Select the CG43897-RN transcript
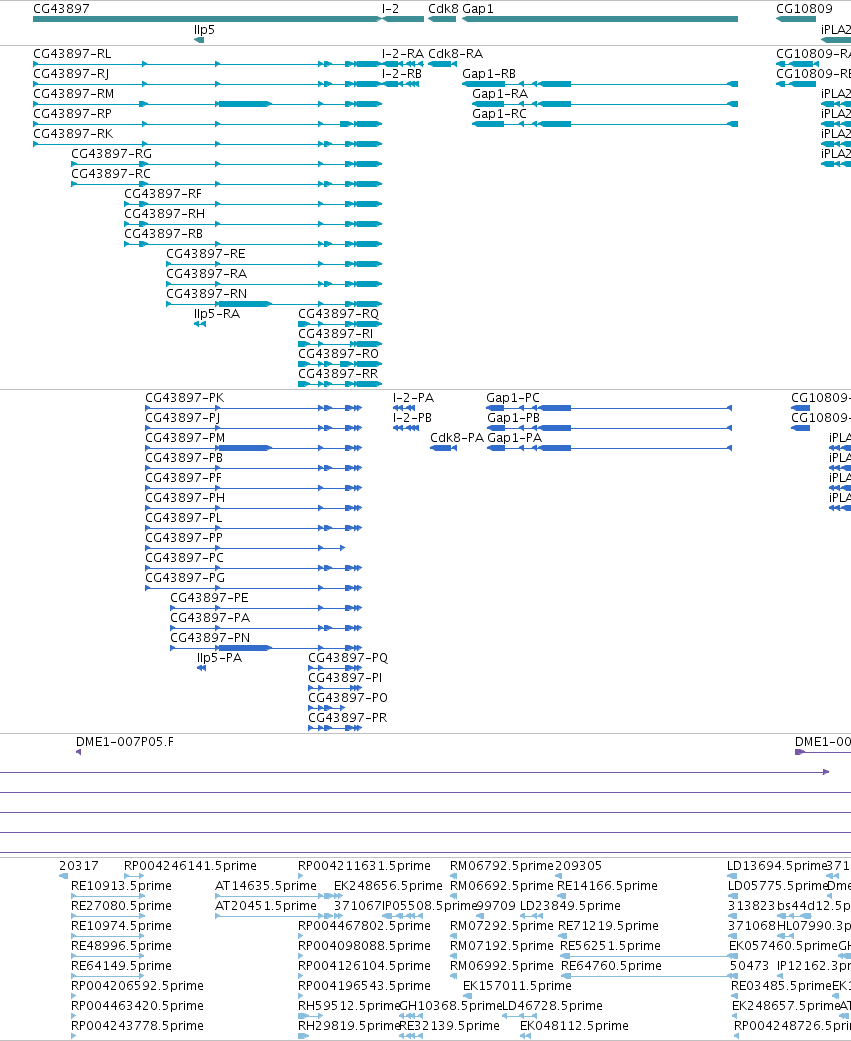 (273, 303)
